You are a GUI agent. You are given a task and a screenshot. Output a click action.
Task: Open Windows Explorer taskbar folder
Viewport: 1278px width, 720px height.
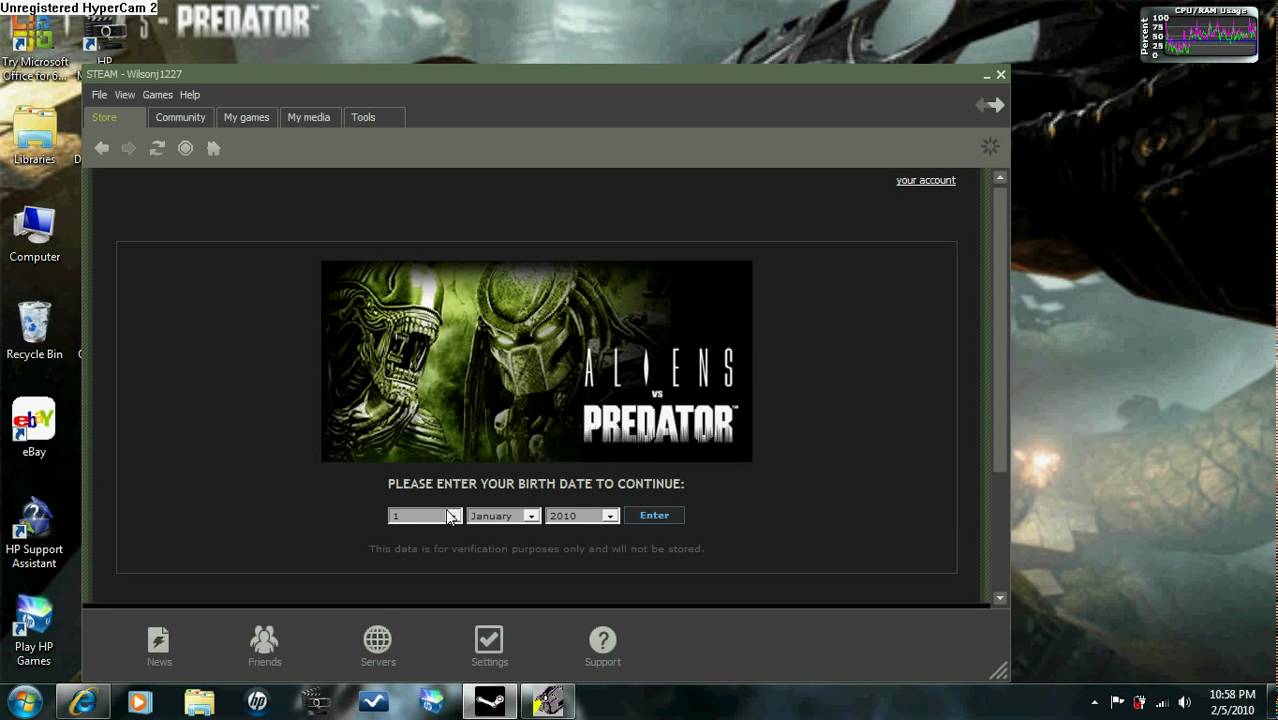click(199, 702)
